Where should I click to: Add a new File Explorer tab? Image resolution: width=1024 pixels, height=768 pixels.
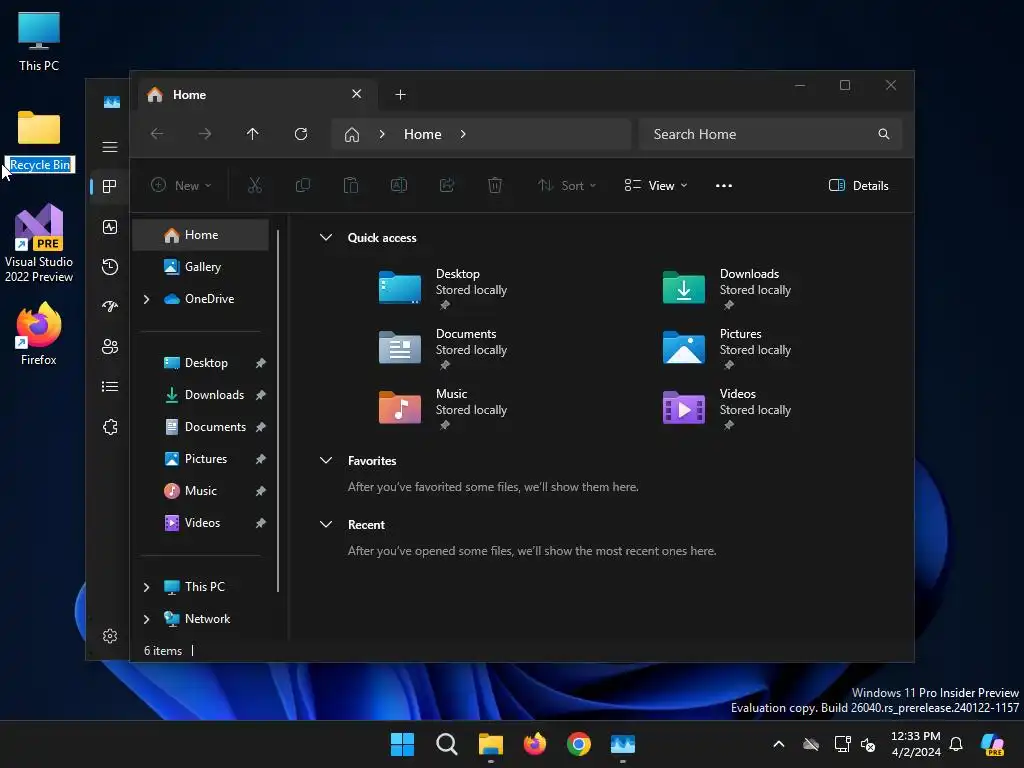pos(400,95)
